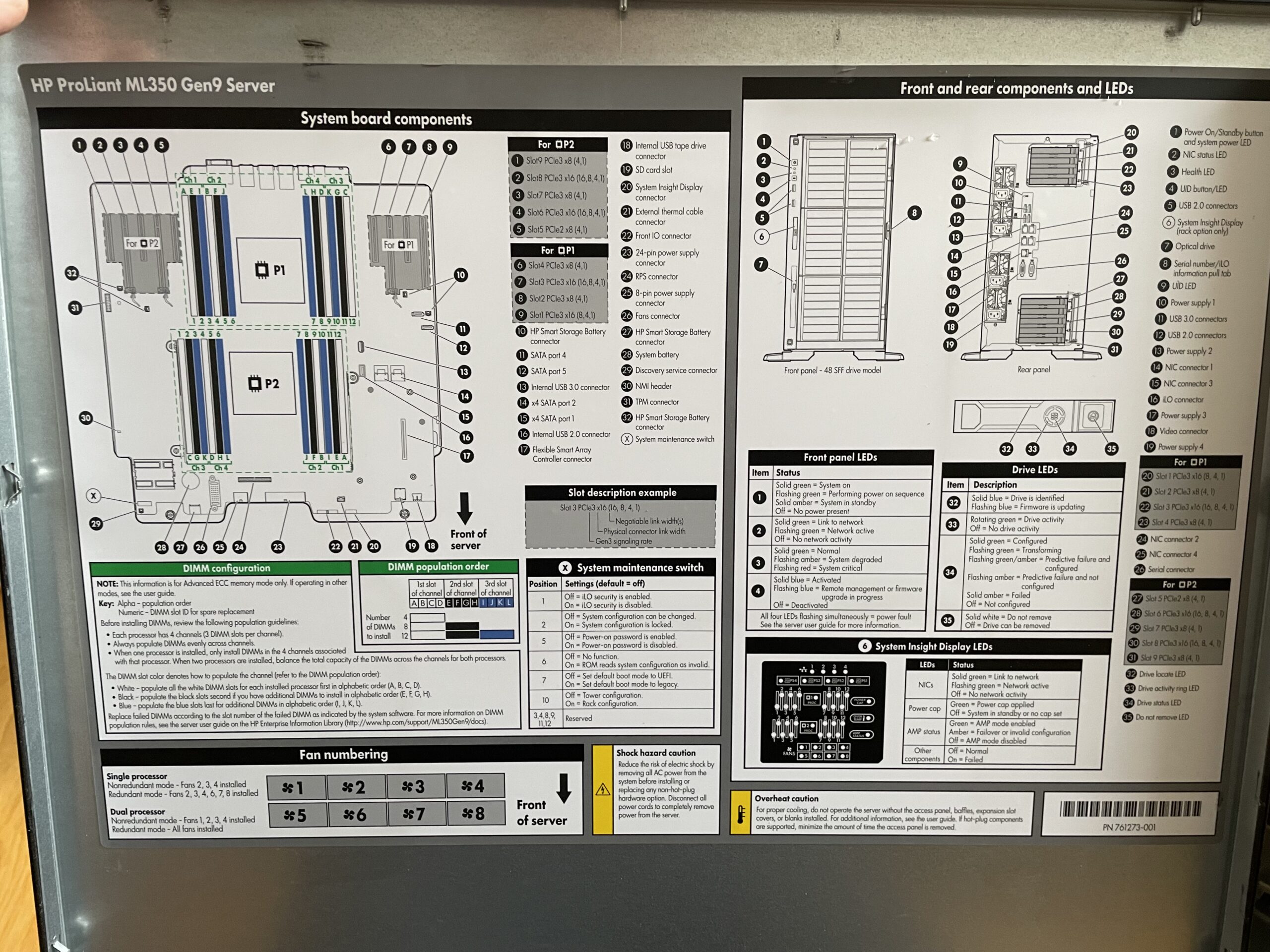Click 'Dual processor' label in Fan numbering
The width and height of the screenshot is (1270, 952).
[x=137, y=811]
